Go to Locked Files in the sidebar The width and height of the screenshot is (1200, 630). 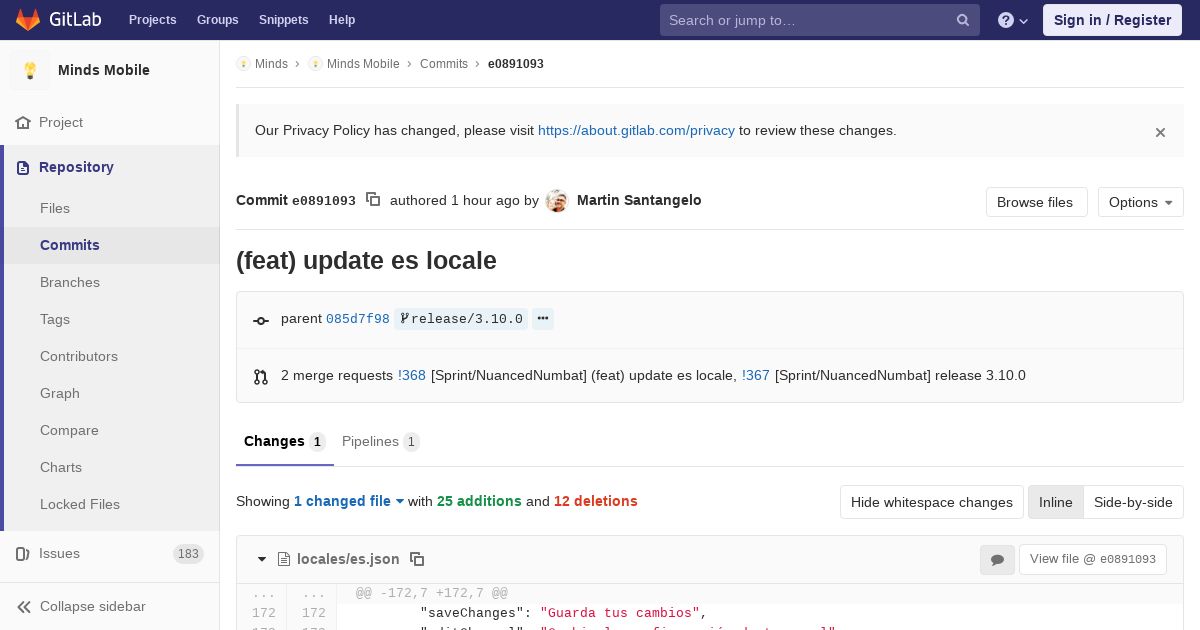[x=80, y=504]
